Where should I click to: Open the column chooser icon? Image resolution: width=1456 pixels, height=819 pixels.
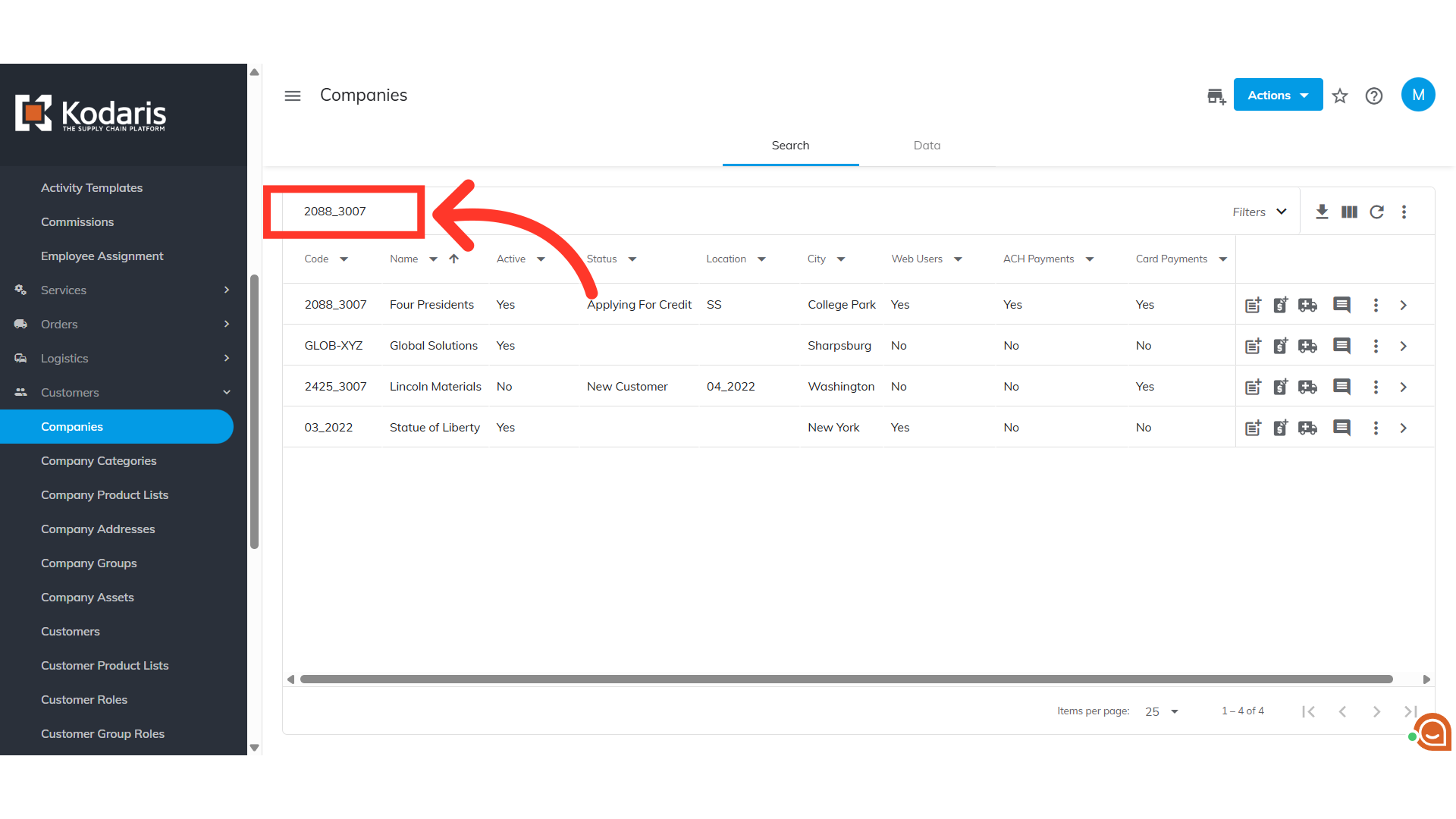point(1349,212)
